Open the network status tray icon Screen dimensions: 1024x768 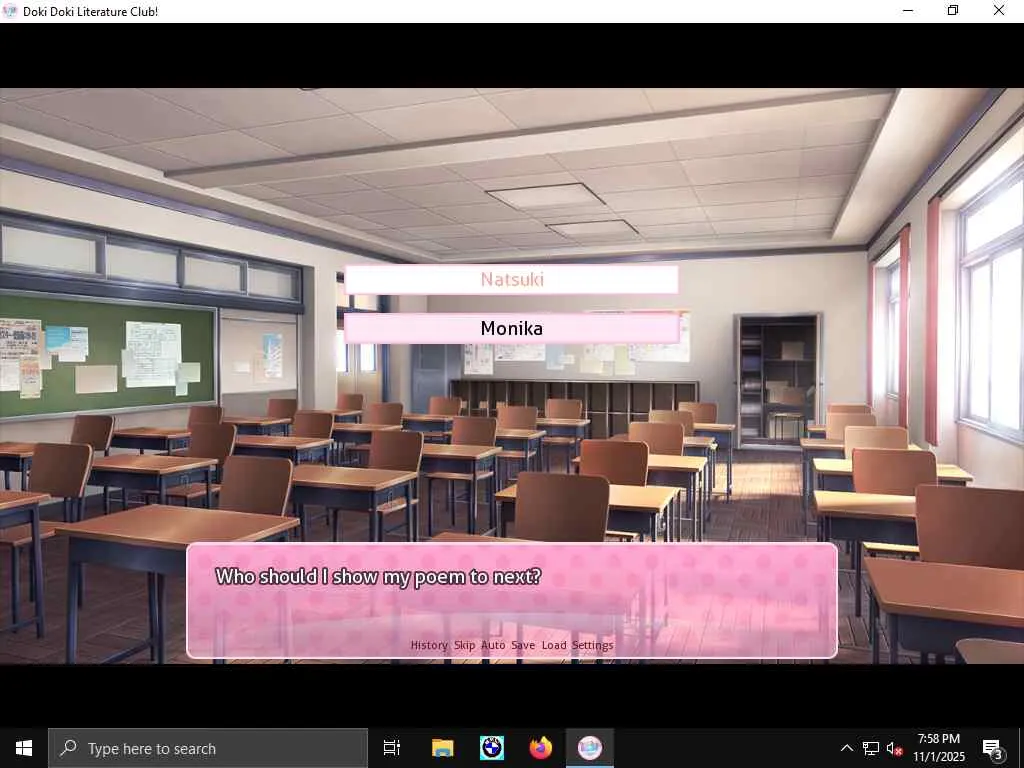[871, 748]
